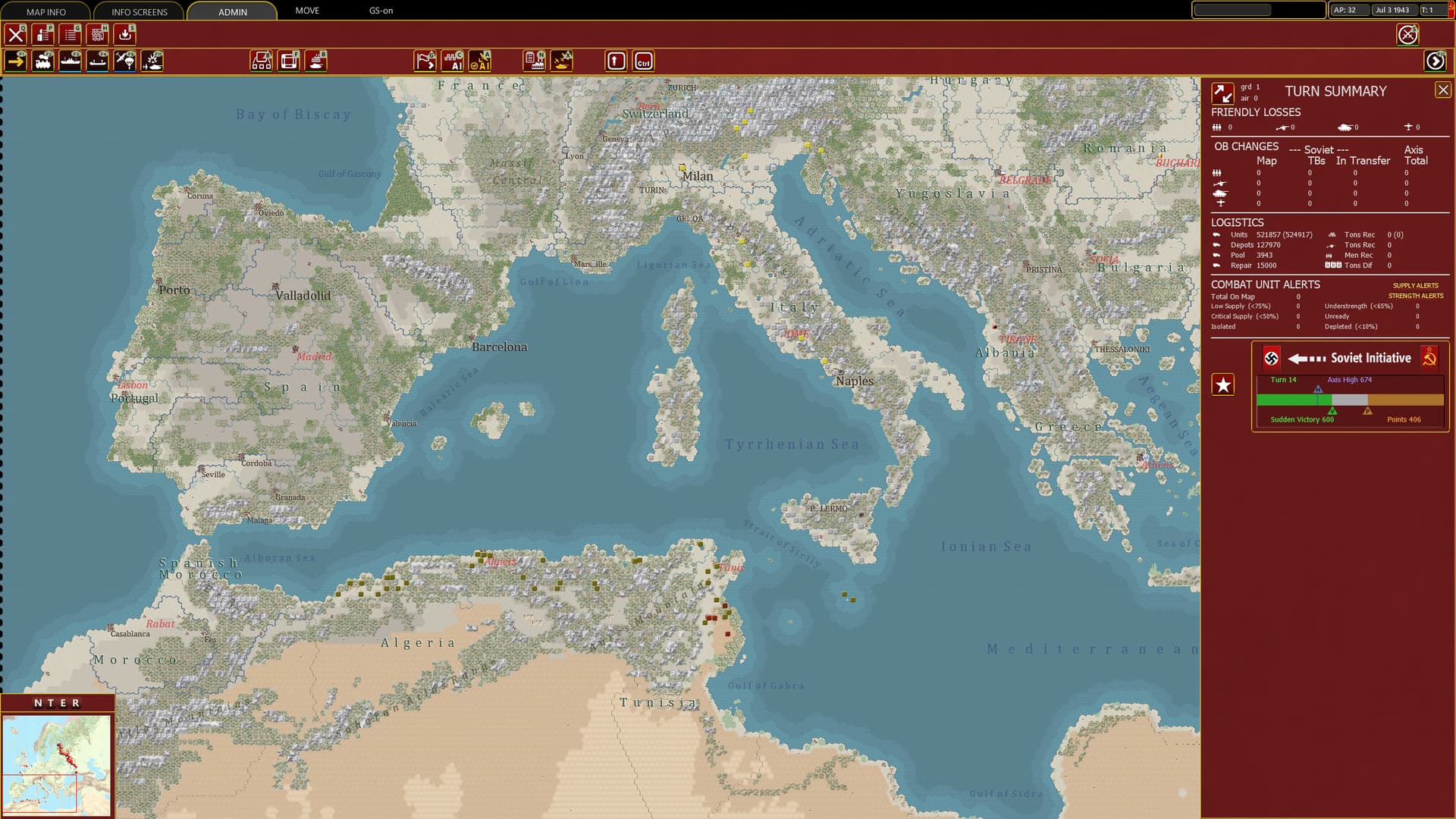Toggle the Ctrl key mode button
The width and height of the screenshot is (1456, 819).
tap(643, 61)
